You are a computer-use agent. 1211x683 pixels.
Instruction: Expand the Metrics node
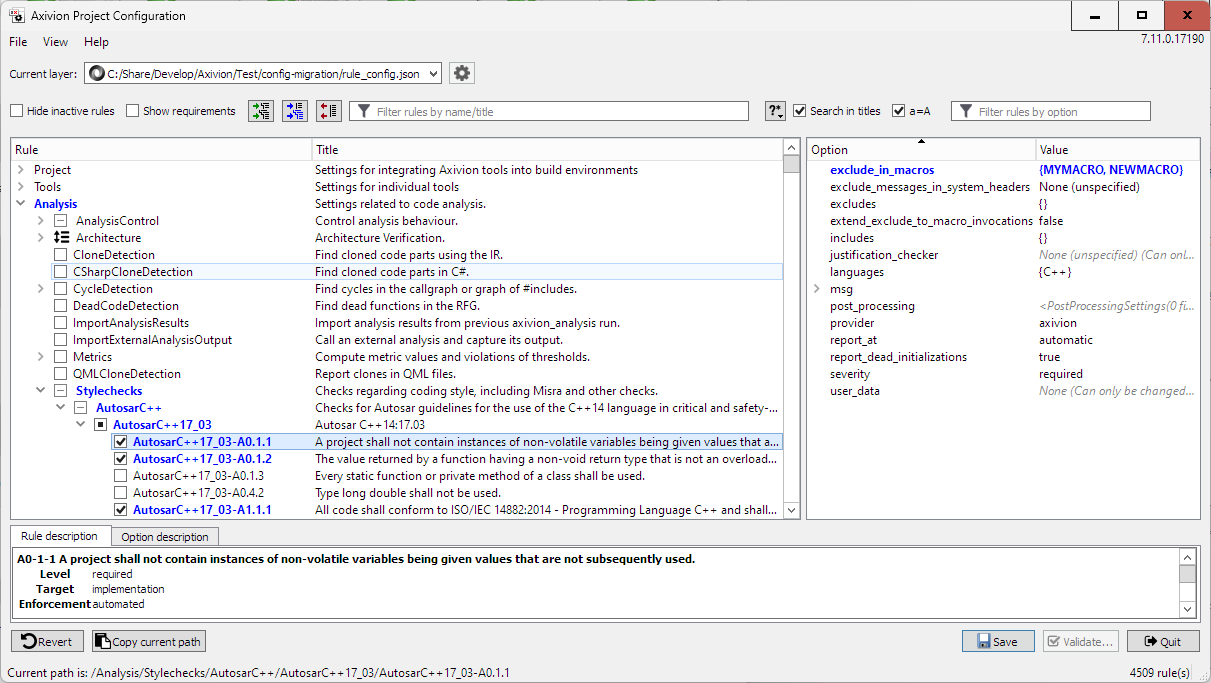click(41, 357)
